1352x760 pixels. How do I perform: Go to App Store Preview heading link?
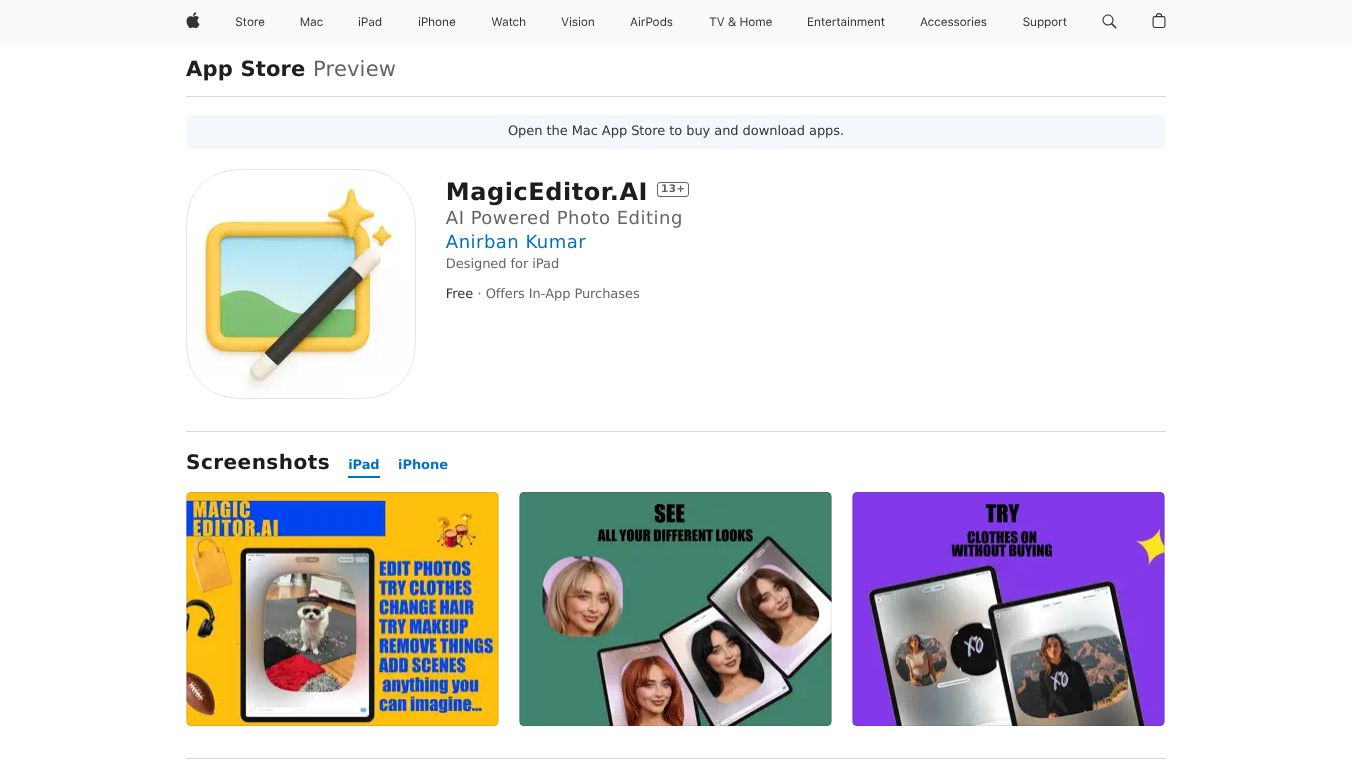coord(291,69)
